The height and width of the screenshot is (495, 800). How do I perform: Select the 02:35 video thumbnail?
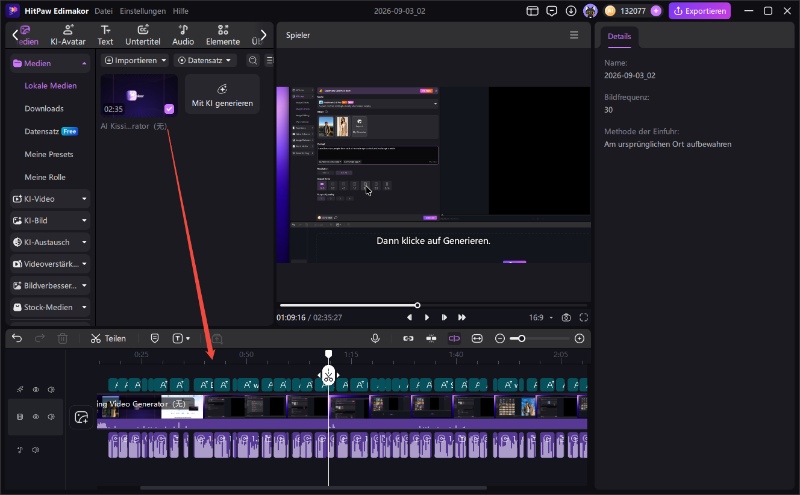139,95
